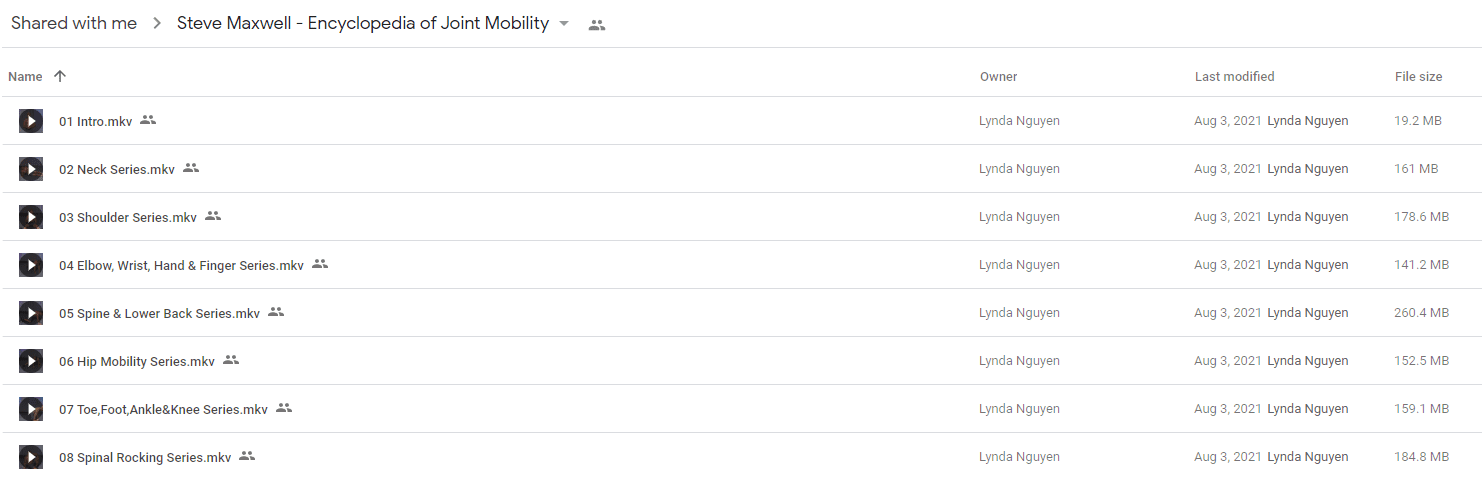Image resolution: width=1482 pixels, height=479 pixels.
Task: Open the Steve Maxwell folder name menu
Action: pos(363,24)
